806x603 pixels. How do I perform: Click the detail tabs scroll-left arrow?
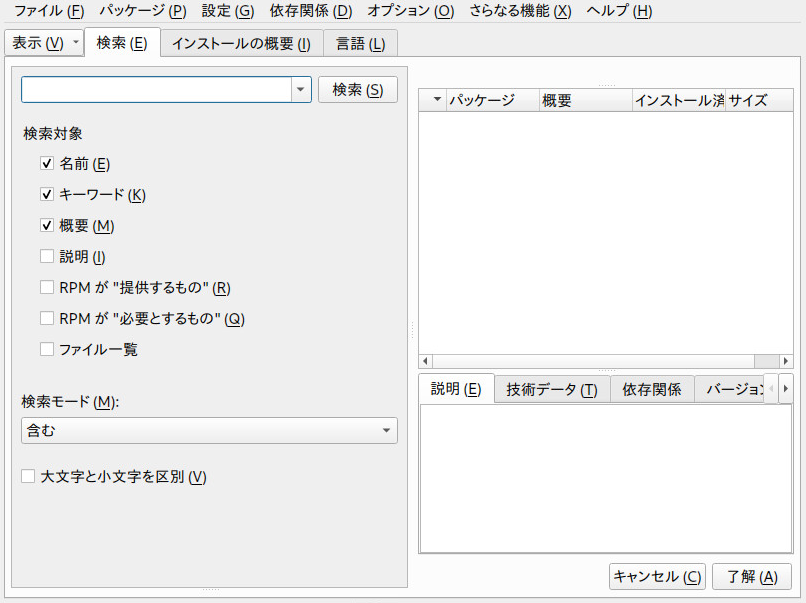tap(771, 389)
